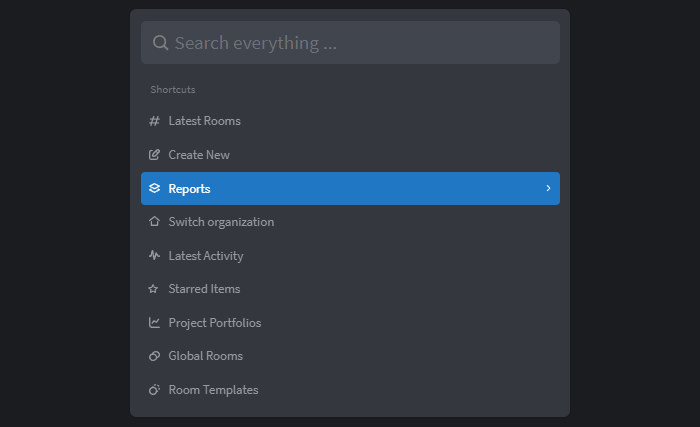Viewport: 700px width, 427px height.
Task: Open the highlighted Reports entry
Action: tap(350, 188)
